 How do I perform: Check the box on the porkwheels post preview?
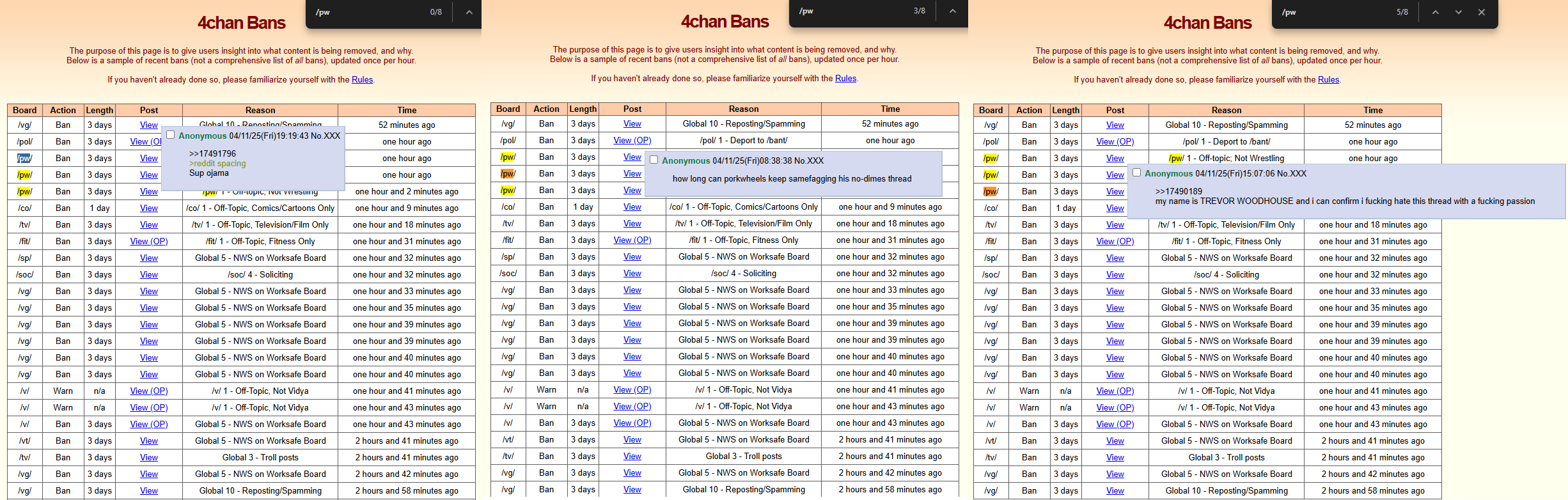654,160
